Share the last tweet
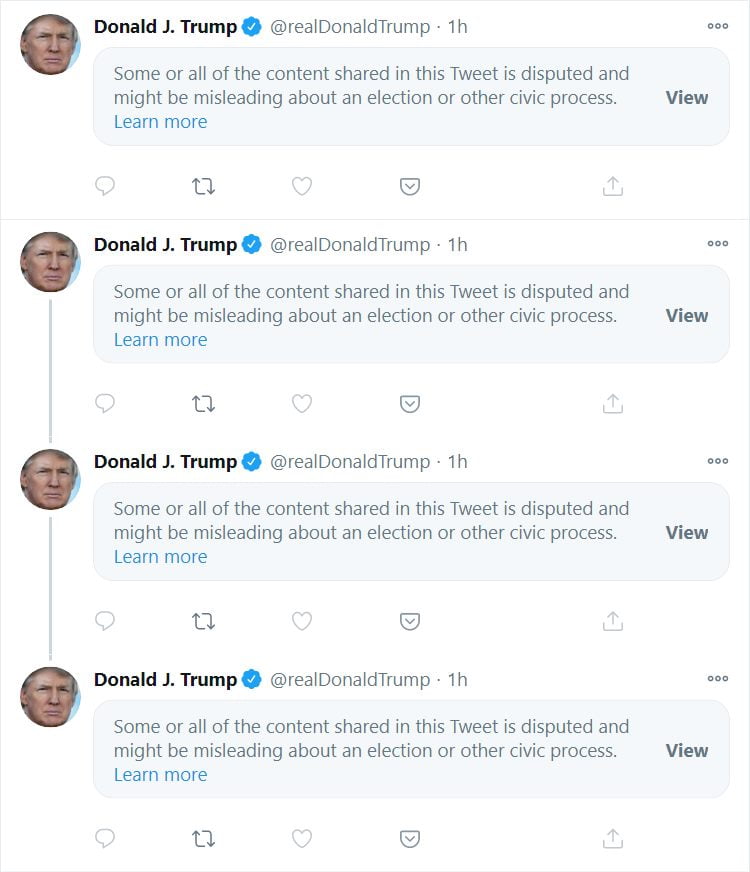 pyautogui.click(x=613, y=839)
